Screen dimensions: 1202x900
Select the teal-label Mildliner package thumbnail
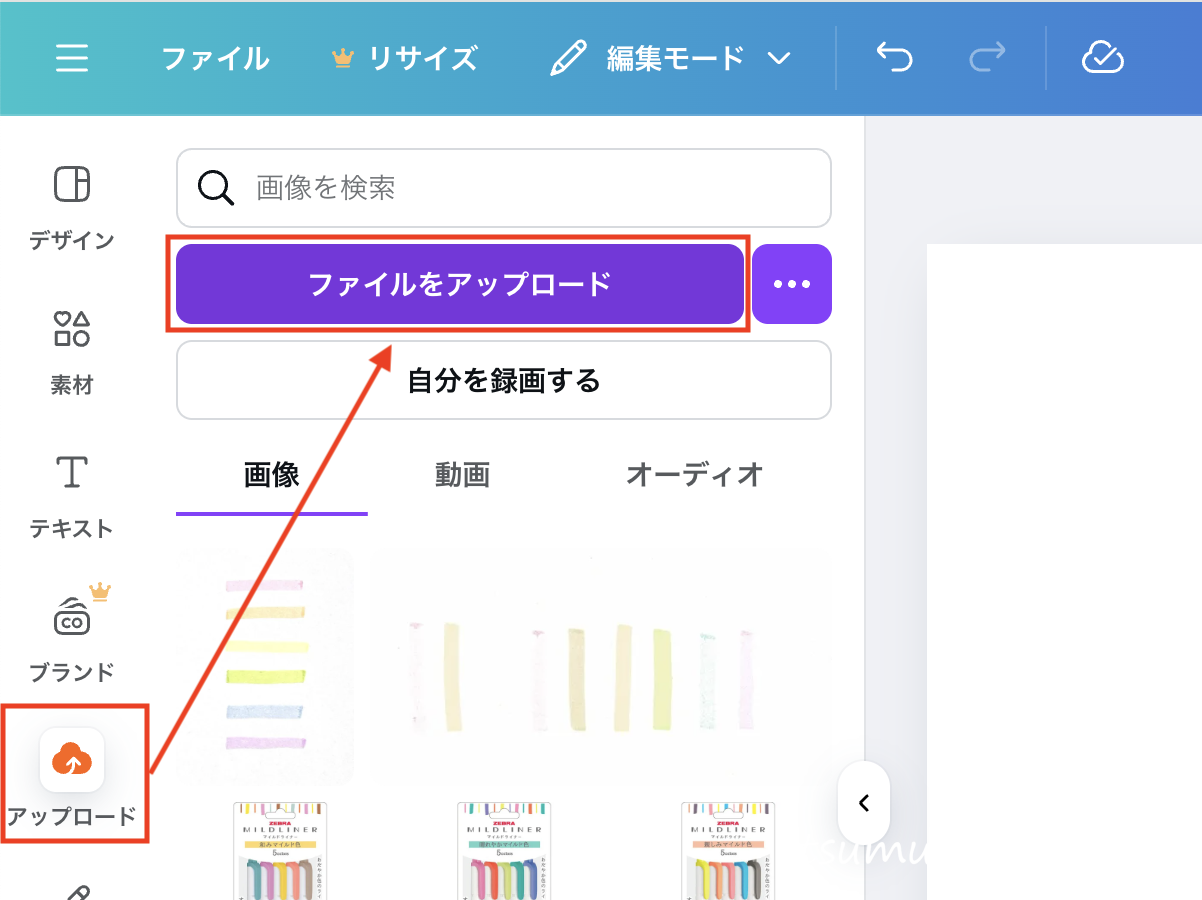504,849
